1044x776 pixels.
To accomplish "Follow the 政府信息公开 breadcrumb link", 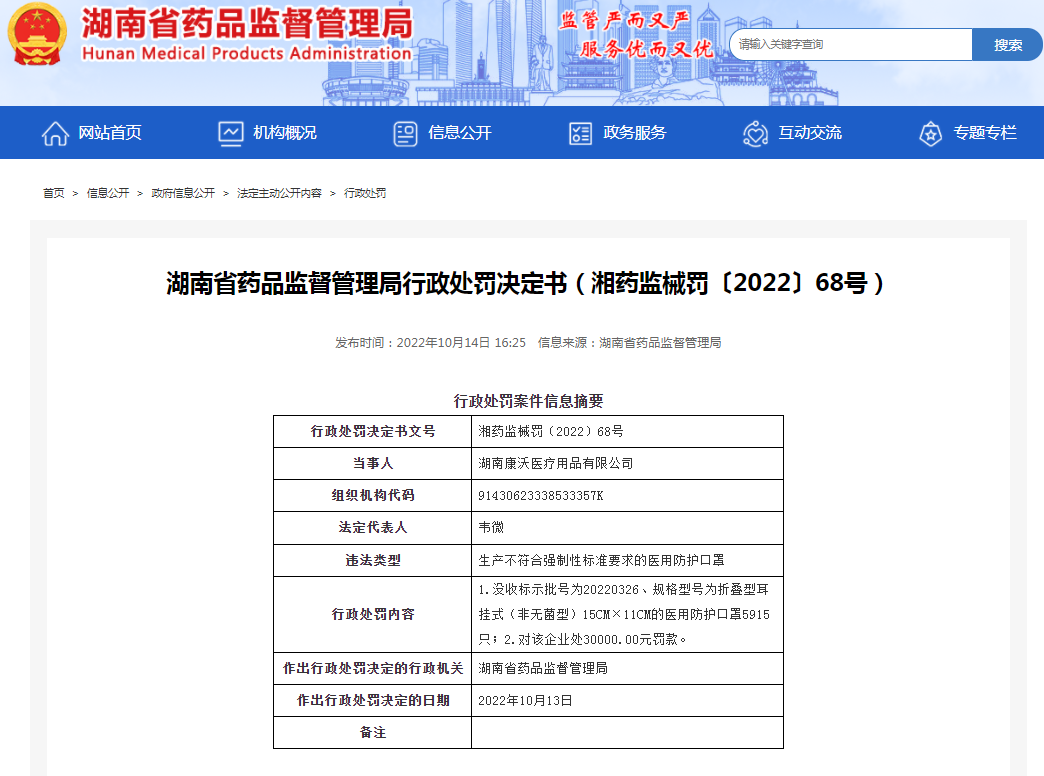I will (183, 193).
